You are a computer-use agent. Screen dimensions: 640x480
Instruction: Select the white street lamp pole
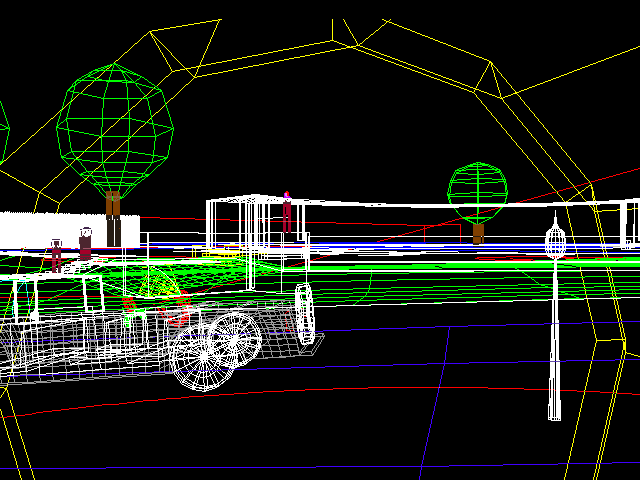coord(555,340)
